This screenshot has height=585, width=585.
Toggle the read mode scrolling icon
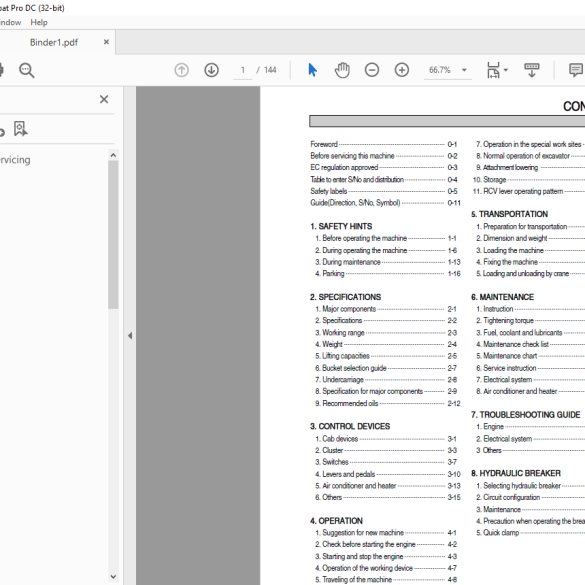pyautogui.click(x=532, y=70)
